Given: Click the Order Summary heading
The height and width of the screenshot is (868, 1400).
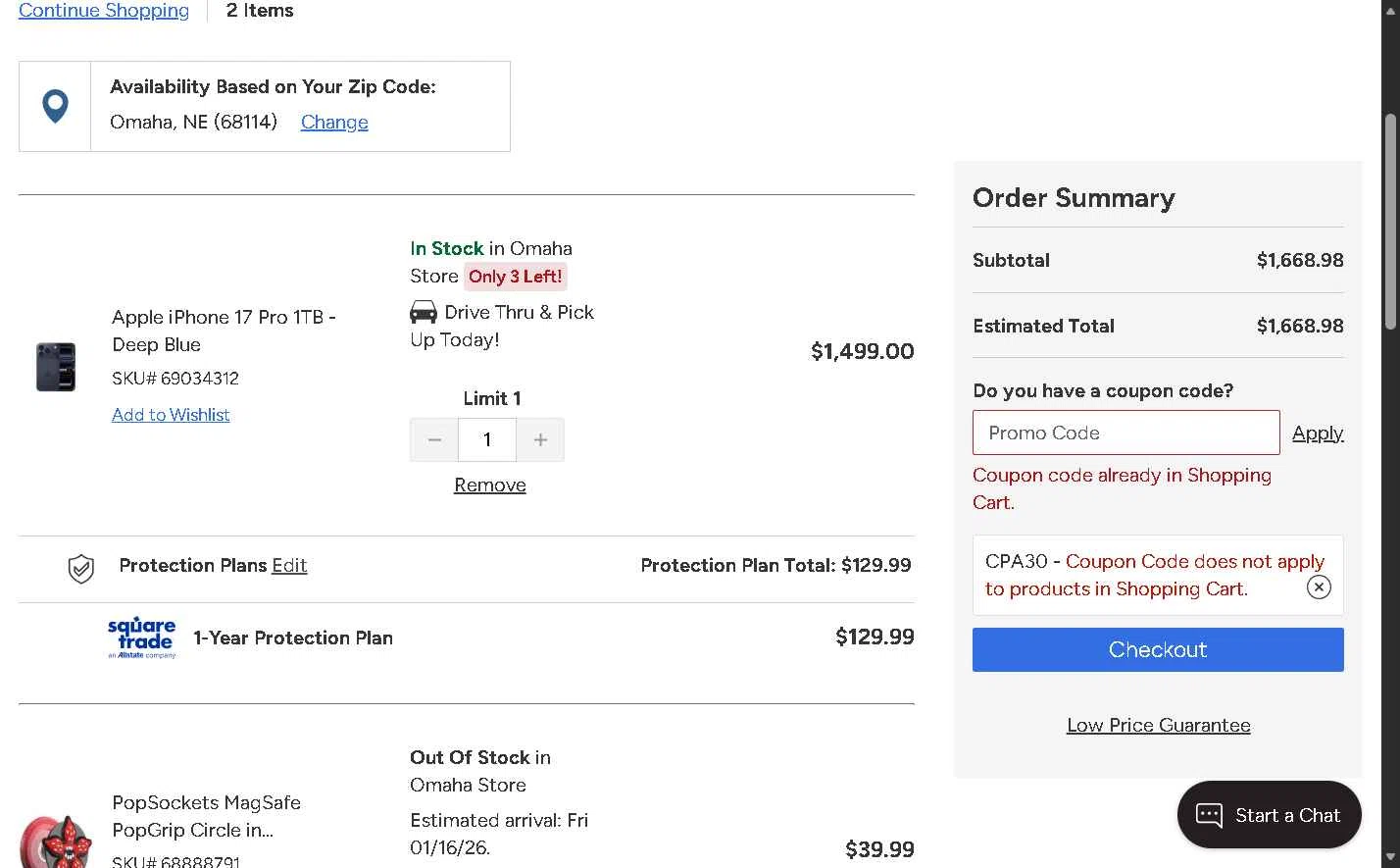Looking at the screenshot, I should [x=1074, y=198].
